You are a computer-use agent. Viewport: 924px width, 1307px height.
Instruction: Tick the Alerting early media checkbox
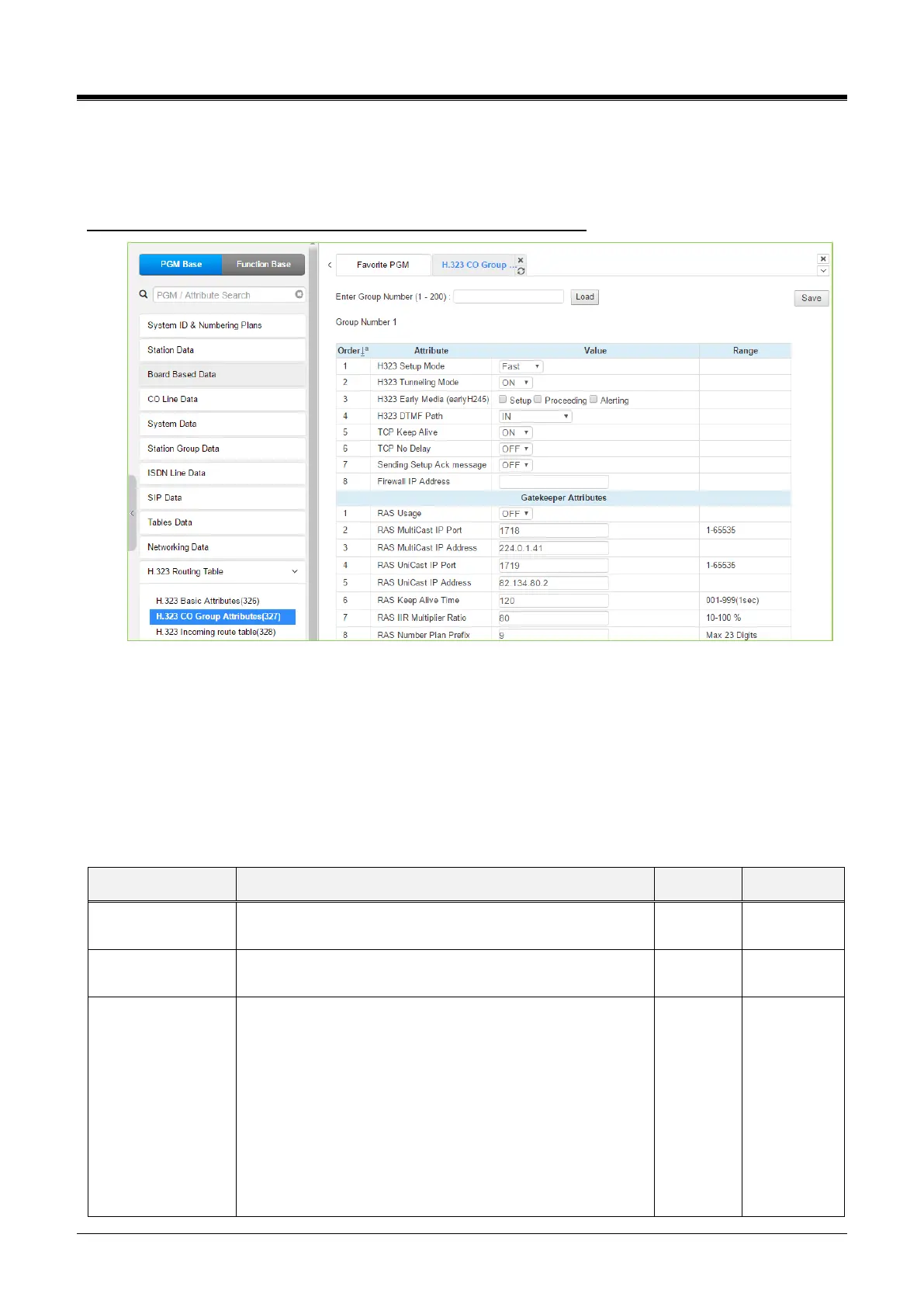[x=594, y=400]
